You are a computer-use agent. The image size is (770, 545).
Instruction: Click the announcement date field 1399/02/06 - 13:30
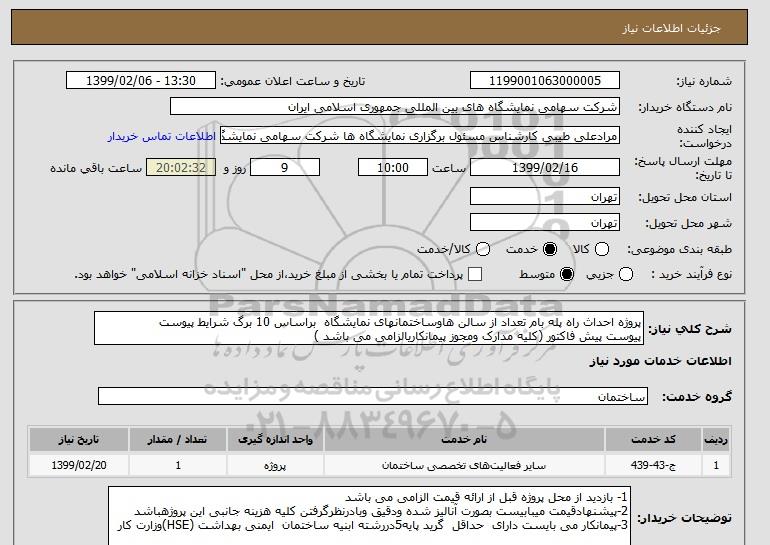coord(141,81)
